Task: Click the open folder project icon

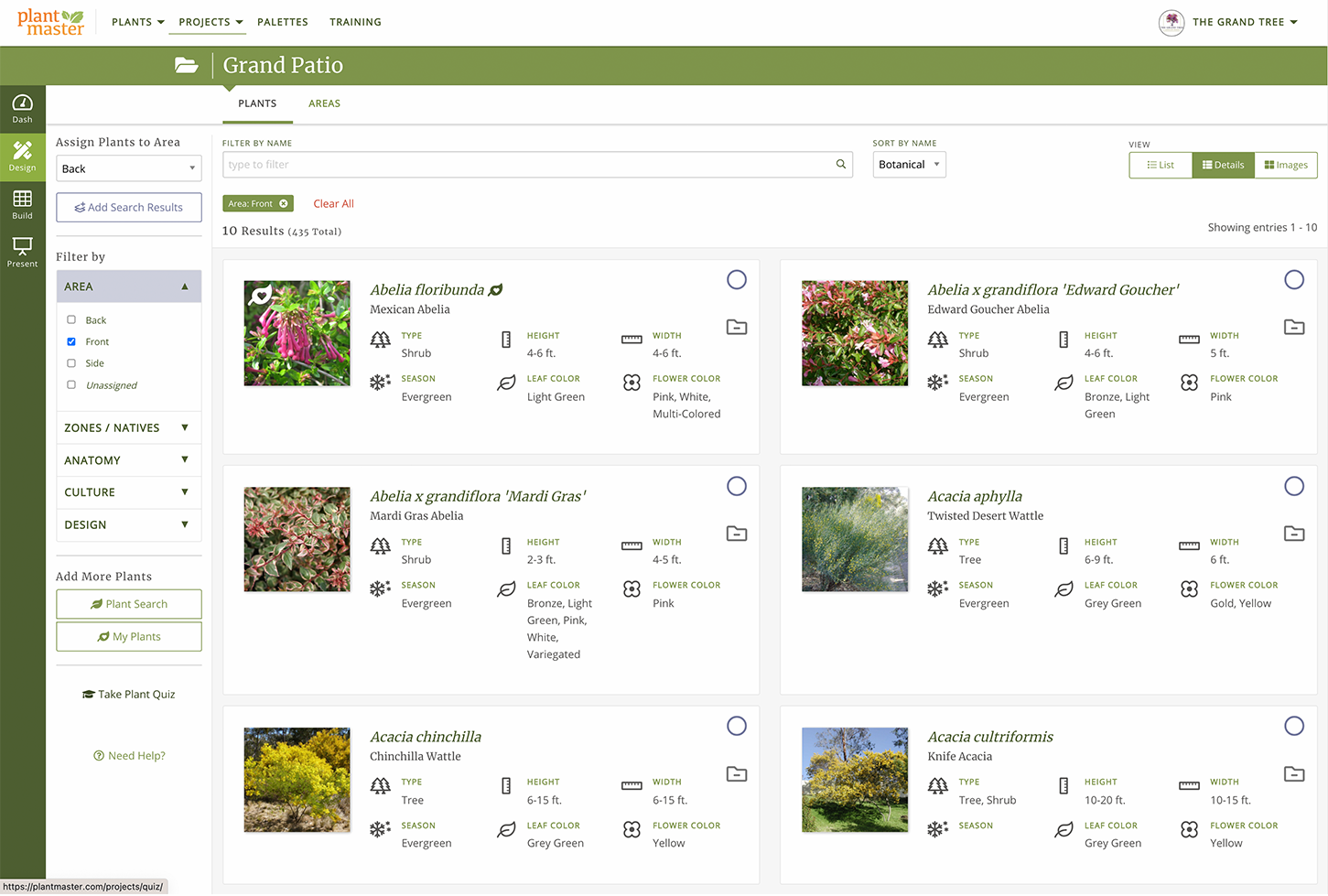Action: 187,65
